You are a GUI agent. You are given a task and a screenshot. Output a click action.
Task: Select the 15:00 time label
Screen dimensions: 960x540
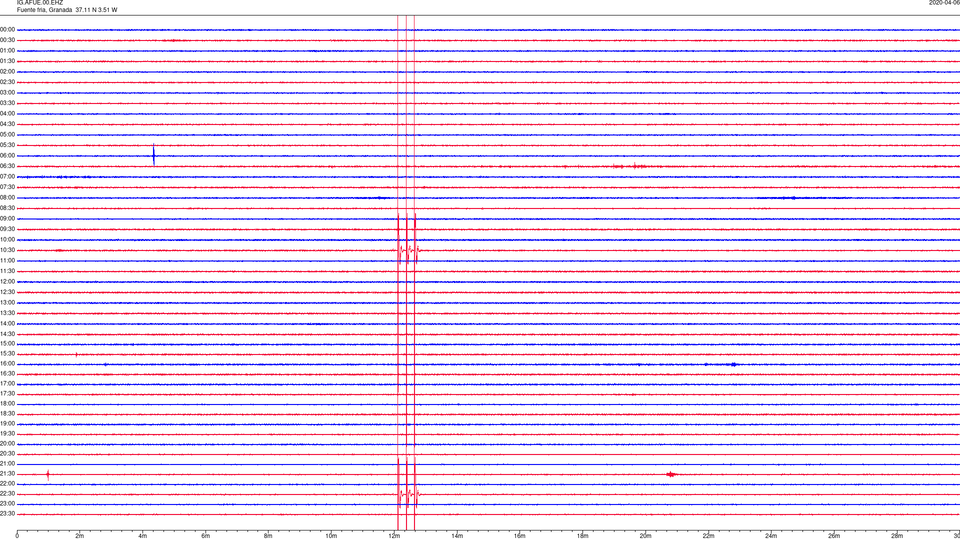click(7, 344)
